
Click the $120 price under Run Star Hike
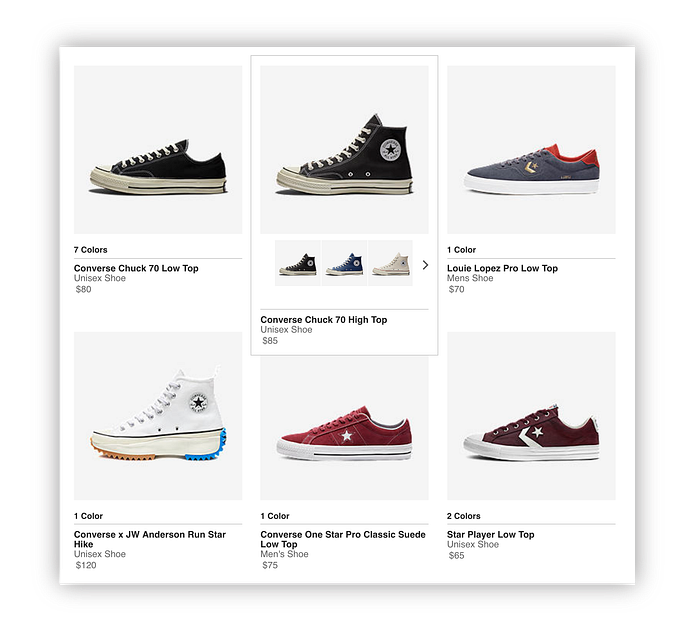coord(86,565)
